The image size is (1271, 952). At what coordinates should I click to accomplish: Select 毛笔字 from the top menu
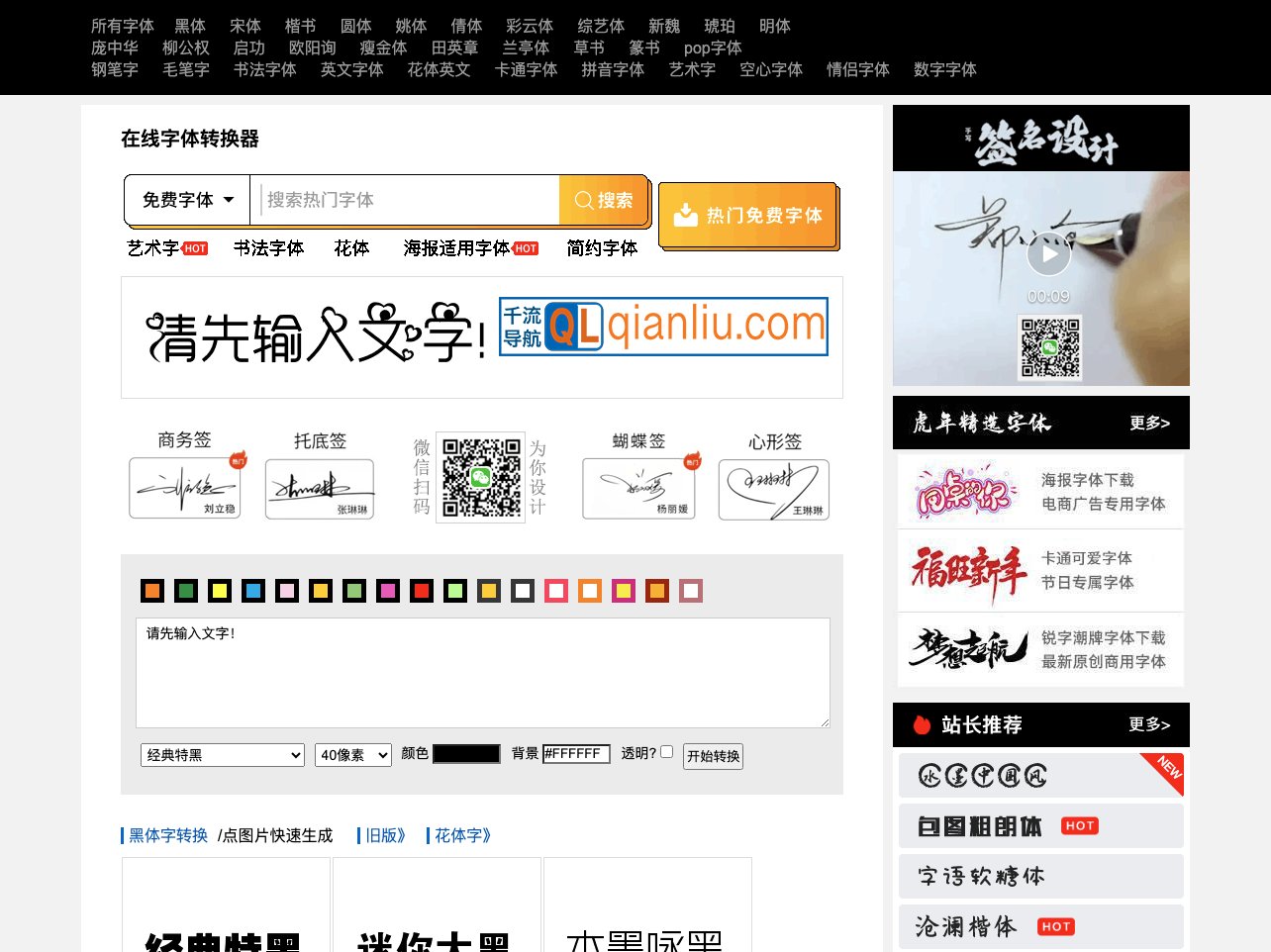click(186, 69)
